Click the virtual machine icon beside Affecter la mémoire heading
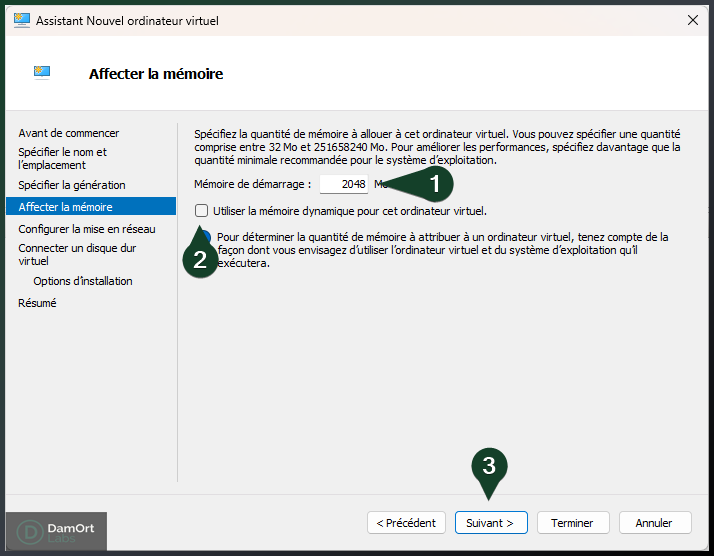This screenshot has height=556, width=714. point(41,72)
